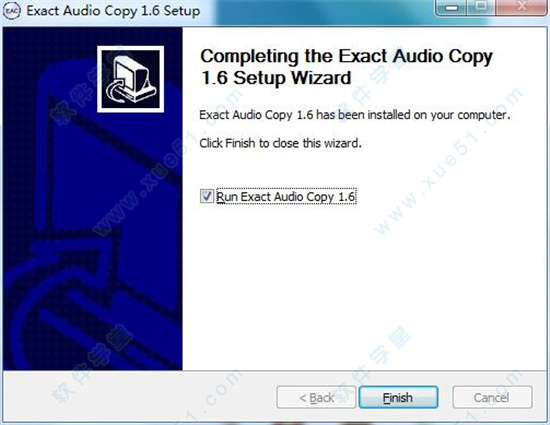Click the greyed-out Back button

coord(316,397)
